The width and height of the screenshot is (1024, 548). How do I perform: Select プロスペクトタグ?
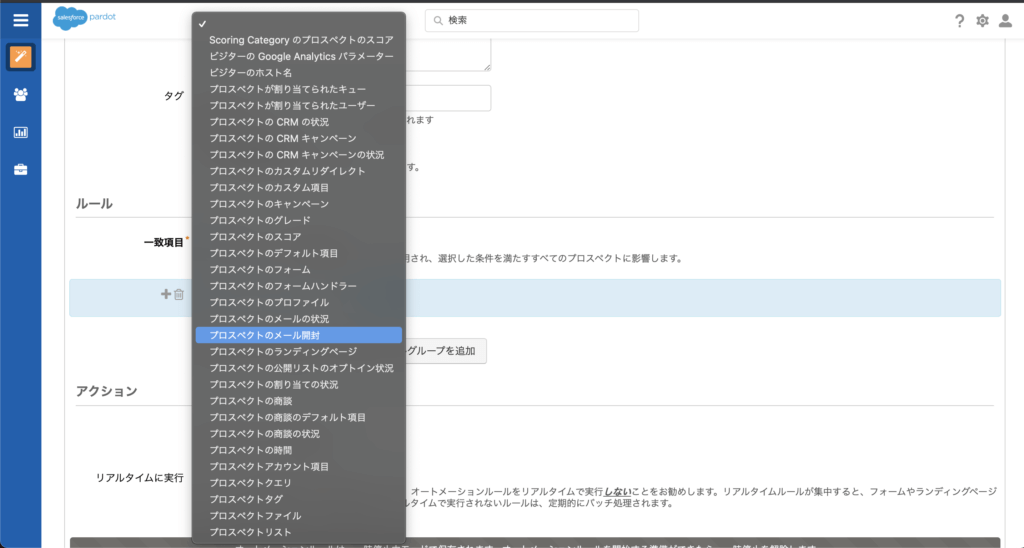pos(298,499)
